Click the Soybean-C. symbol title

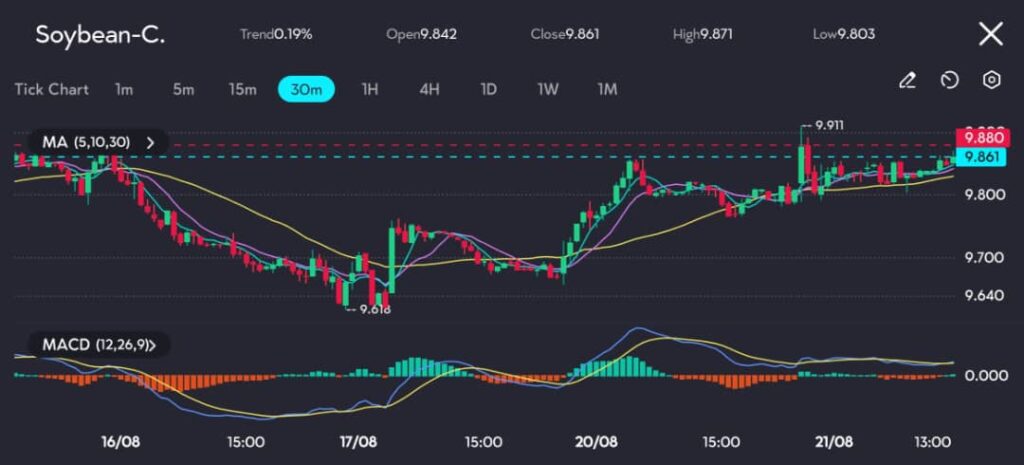pos(100,35)
